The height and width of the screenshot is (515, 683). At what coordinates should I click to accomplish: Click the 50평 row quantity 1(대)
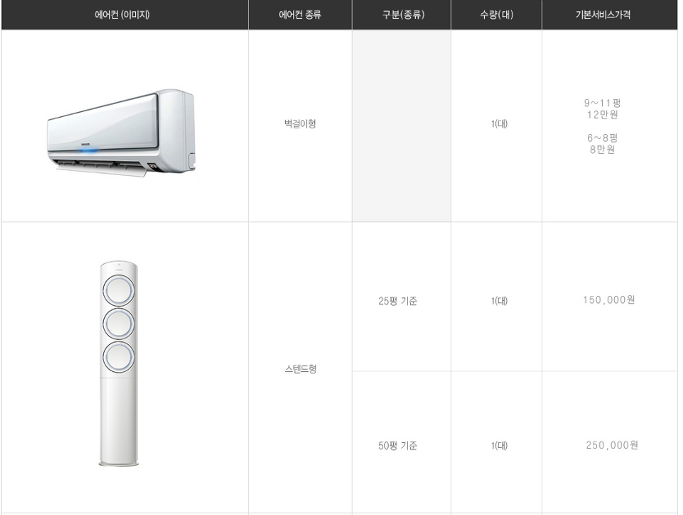coord(499,446)
